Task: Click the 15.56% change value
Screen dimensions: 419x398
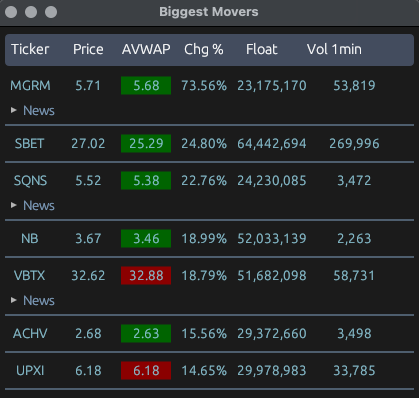Action: point(204,334)
